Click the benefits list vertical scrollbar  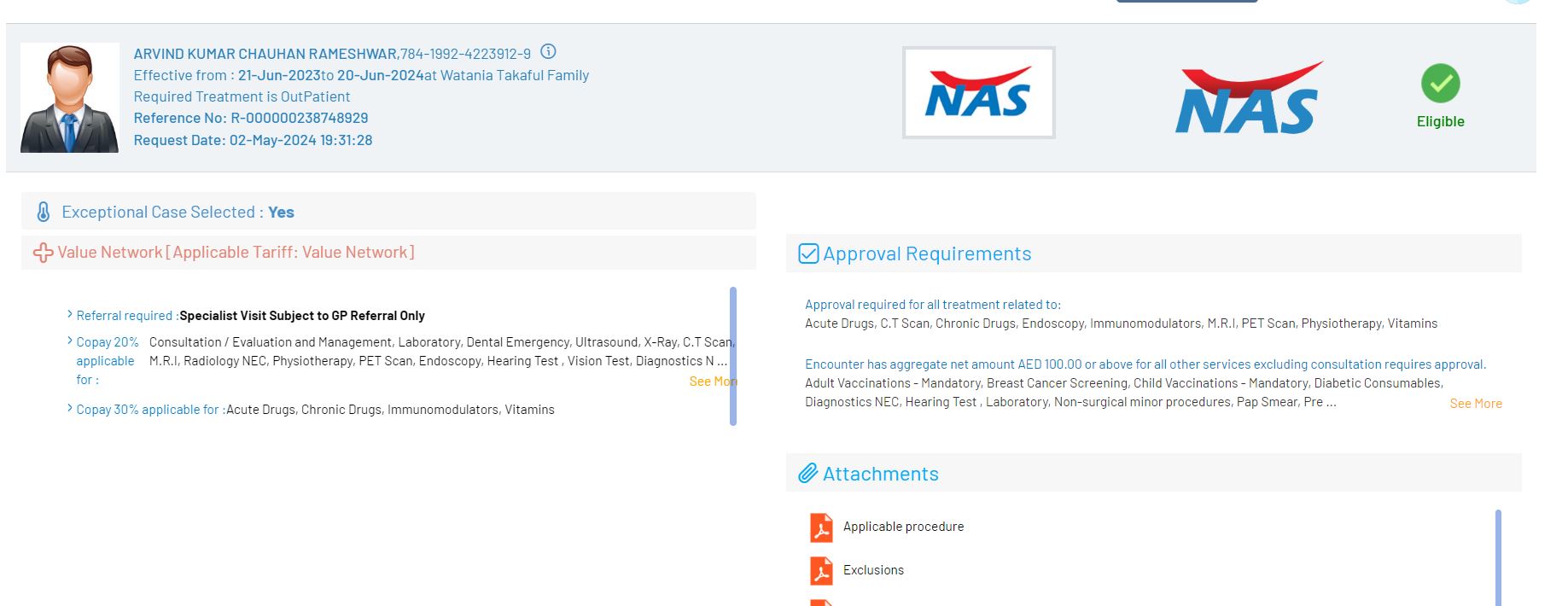733,356
